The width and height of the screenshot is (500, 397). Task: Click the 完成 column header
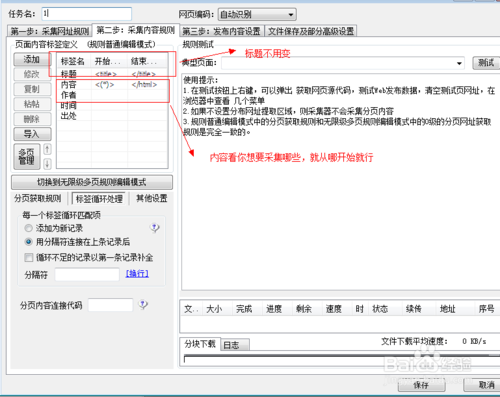tap(246, 309)
